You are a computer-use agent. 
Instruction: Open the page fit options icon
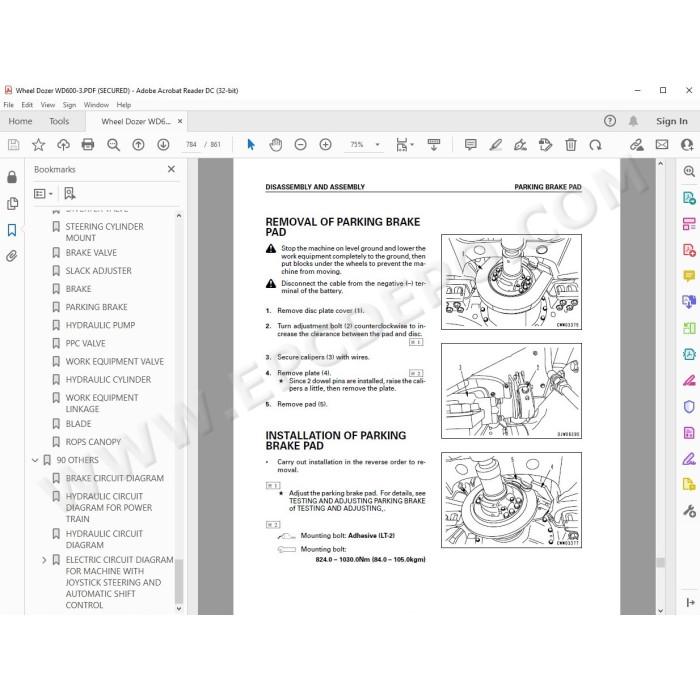click(404, 145)
